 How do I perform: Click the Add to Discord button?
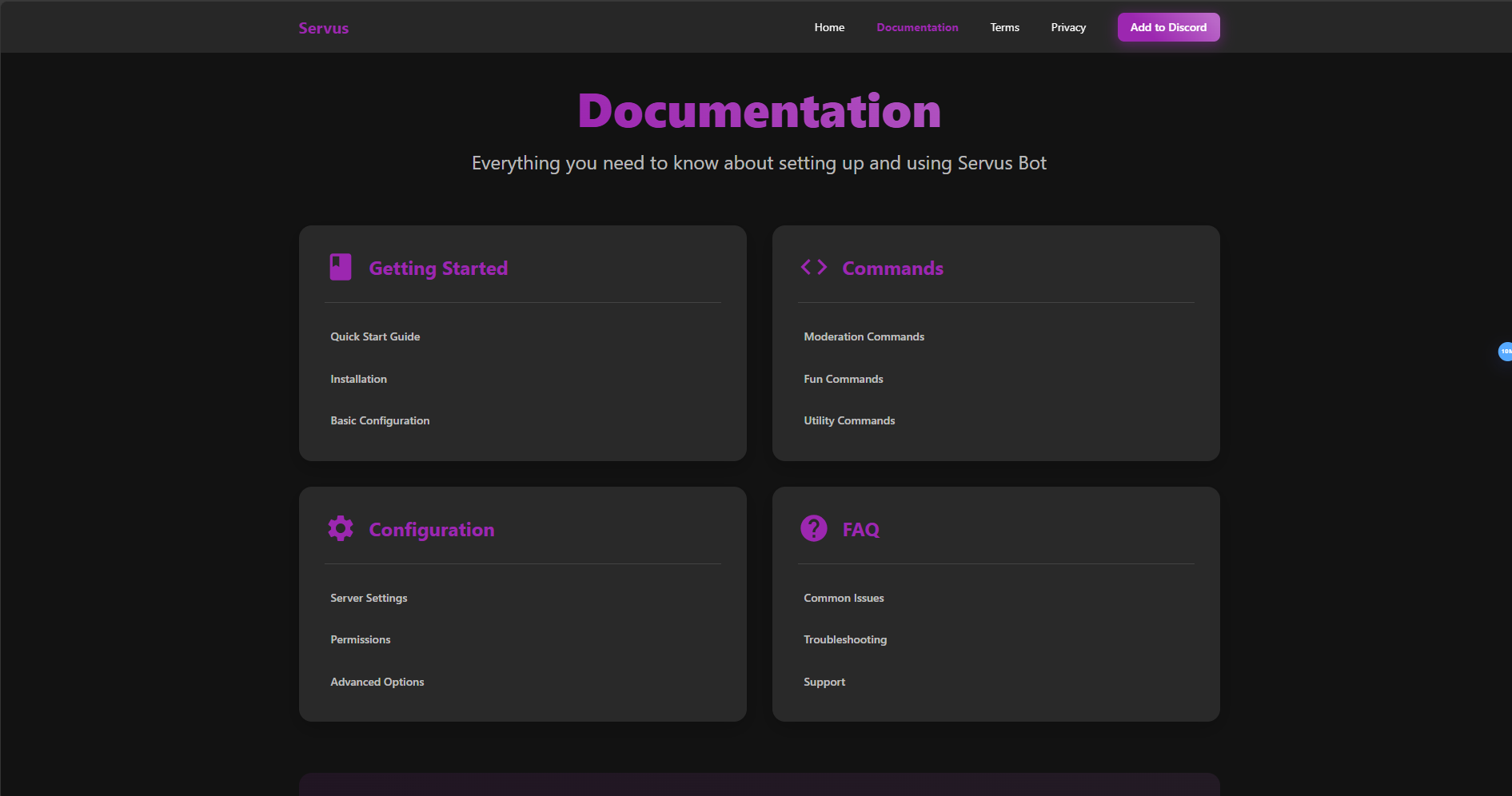click(1168, 27)
